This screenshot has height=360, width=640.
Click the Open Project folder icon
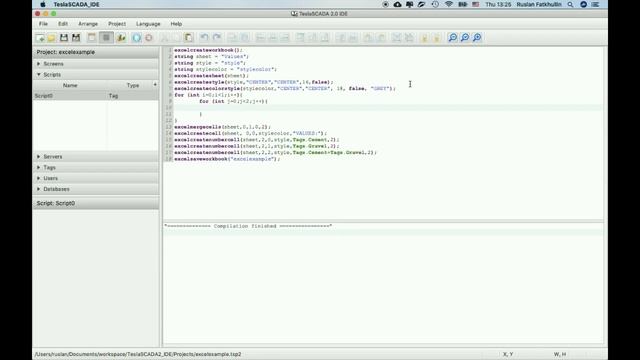click(51, 38)
